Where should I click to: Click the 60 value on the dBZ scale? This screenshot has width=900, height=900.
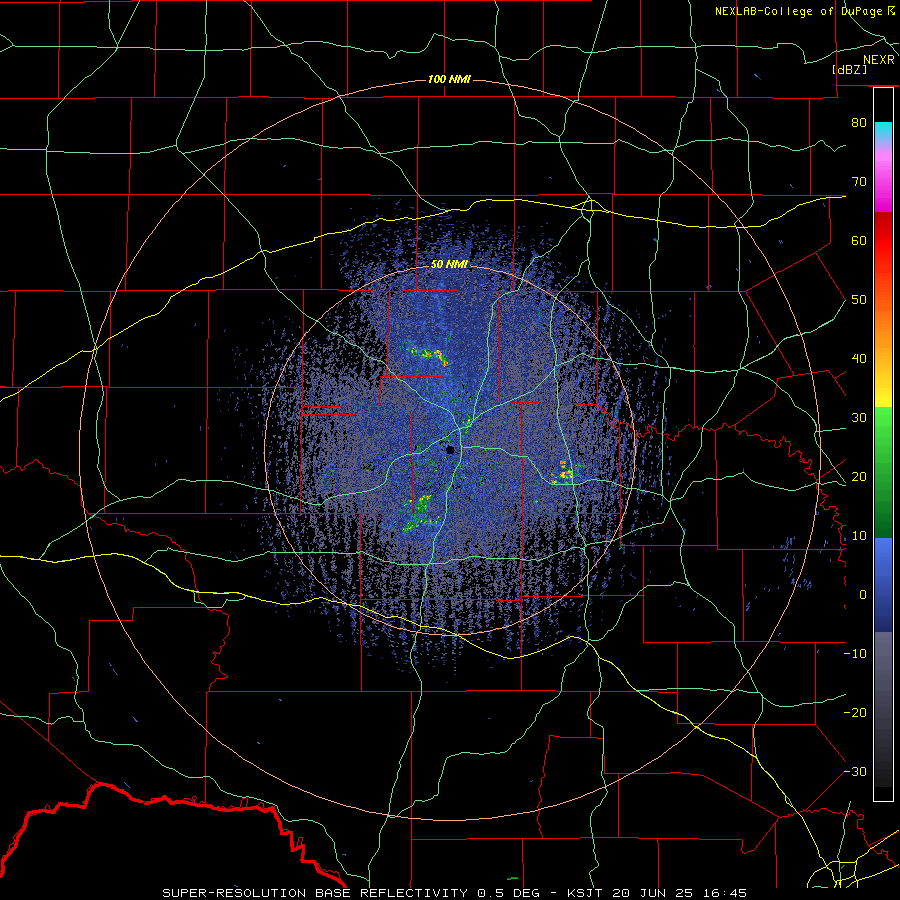pyautogui.click(x=859, y=240)
